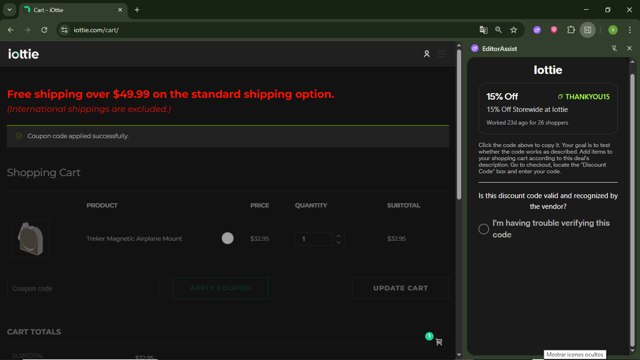Click the red shield extension icon
The height and width of the screenshot is (360, 640).
pyautogui.click(x=554, y=30)
